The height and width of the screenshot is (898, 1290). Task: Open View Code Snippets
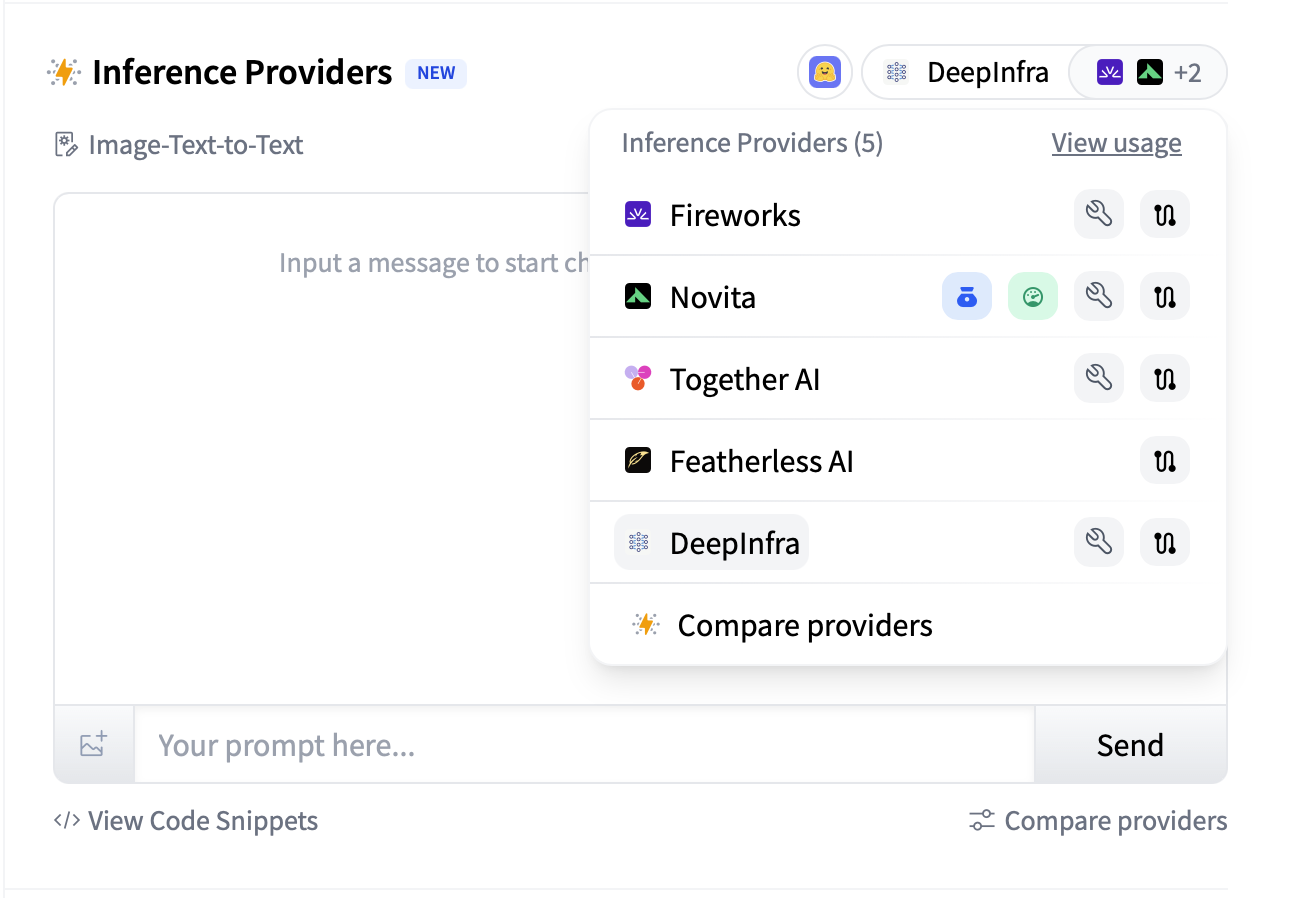[x=186, y=821]
